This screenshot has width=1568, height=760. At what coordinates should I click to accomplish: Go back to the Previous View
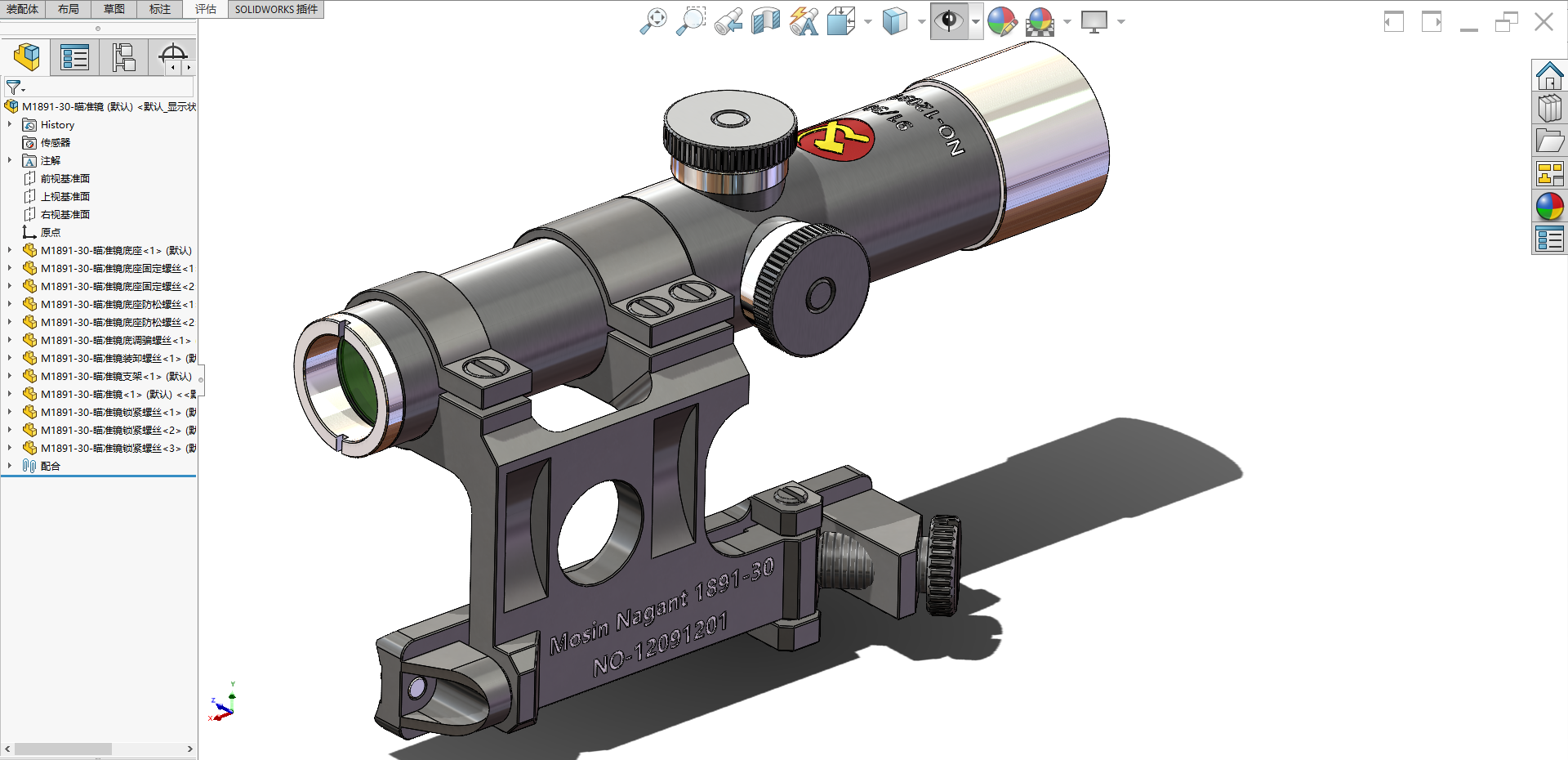coord(728,21)
